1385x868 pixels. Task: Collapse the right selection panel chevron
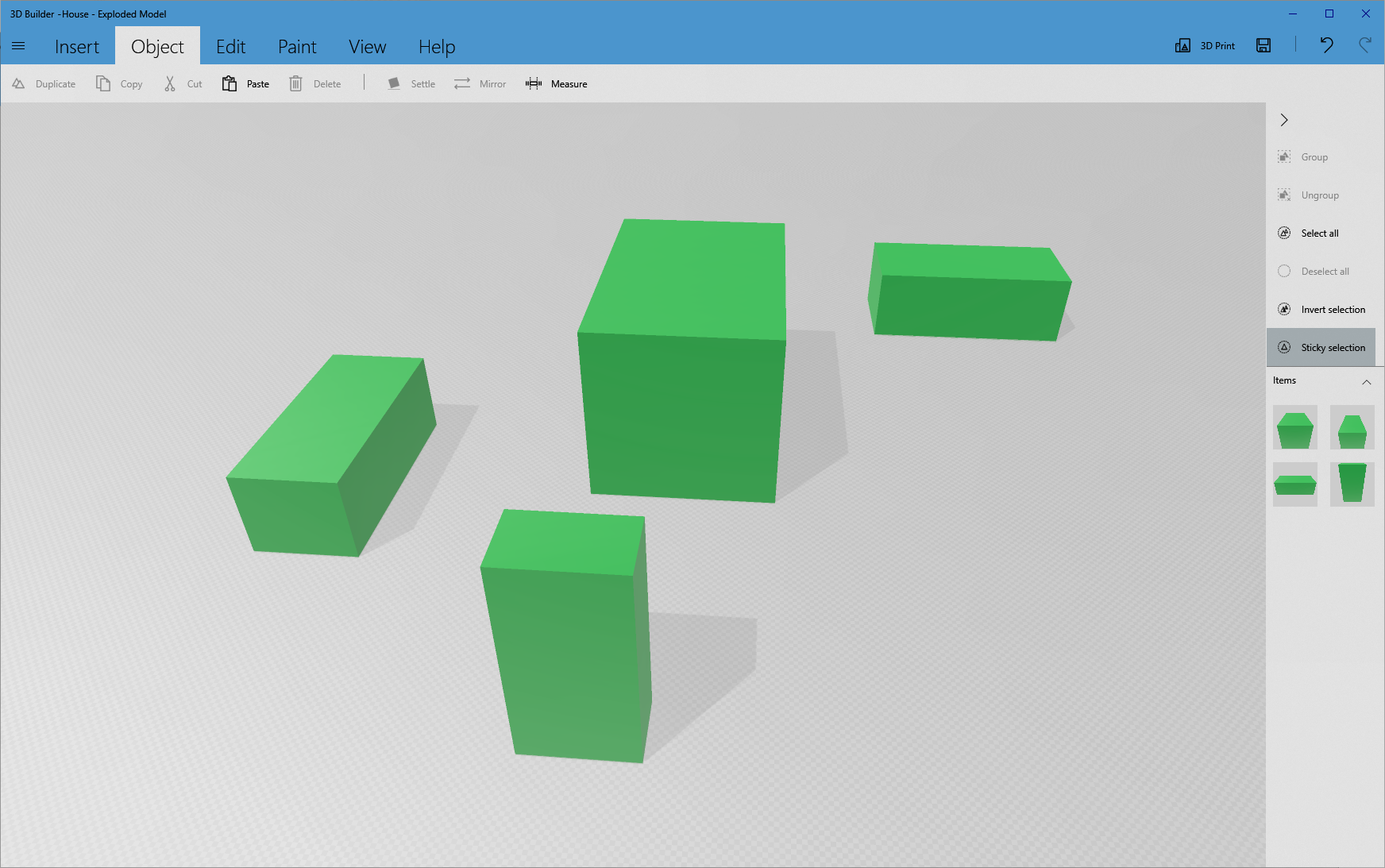coord(1284,120)
